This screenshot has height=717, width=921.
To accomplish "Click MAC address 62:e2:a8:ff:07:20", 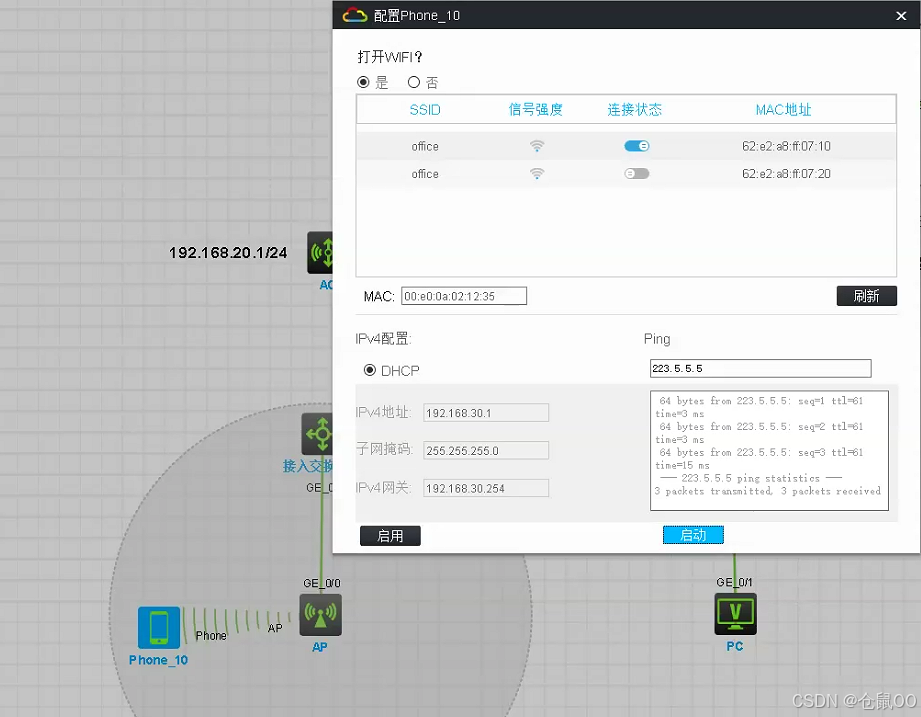I will point(786,174).
